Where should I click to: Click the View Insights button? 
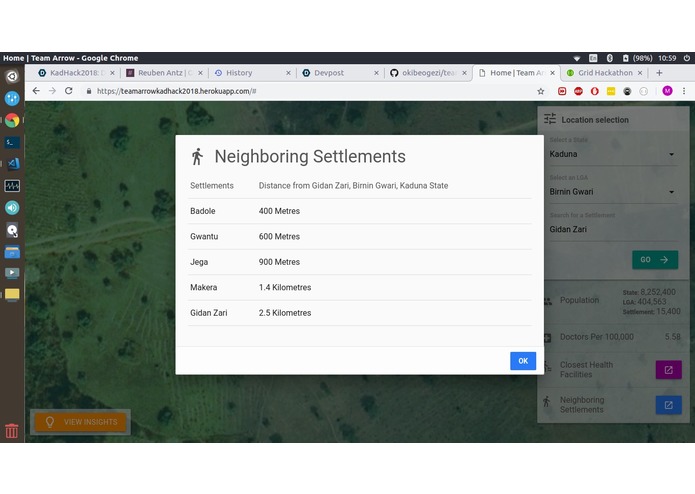coord(81,422)
